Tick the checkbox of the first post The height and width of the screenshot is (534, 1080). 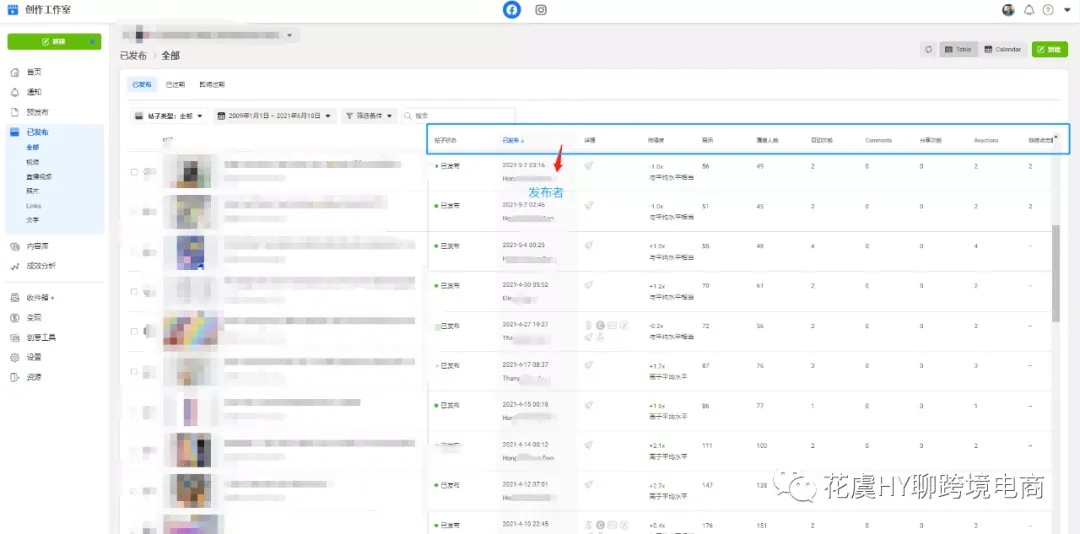(134, 172)
